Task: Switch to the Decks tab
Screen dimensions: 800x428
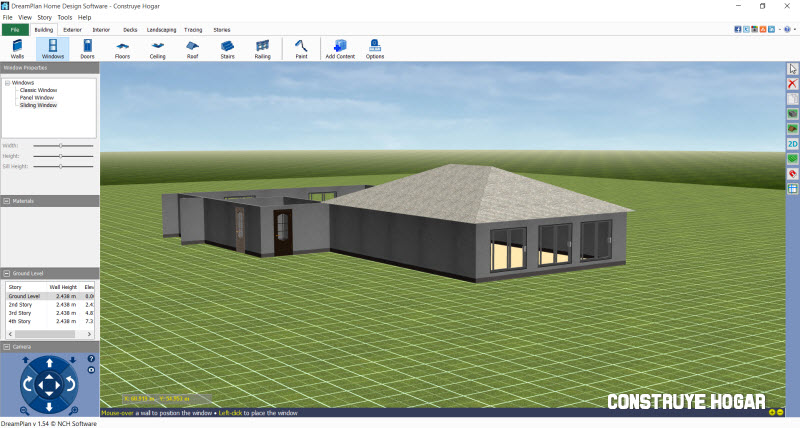Action: coord(130,30)
